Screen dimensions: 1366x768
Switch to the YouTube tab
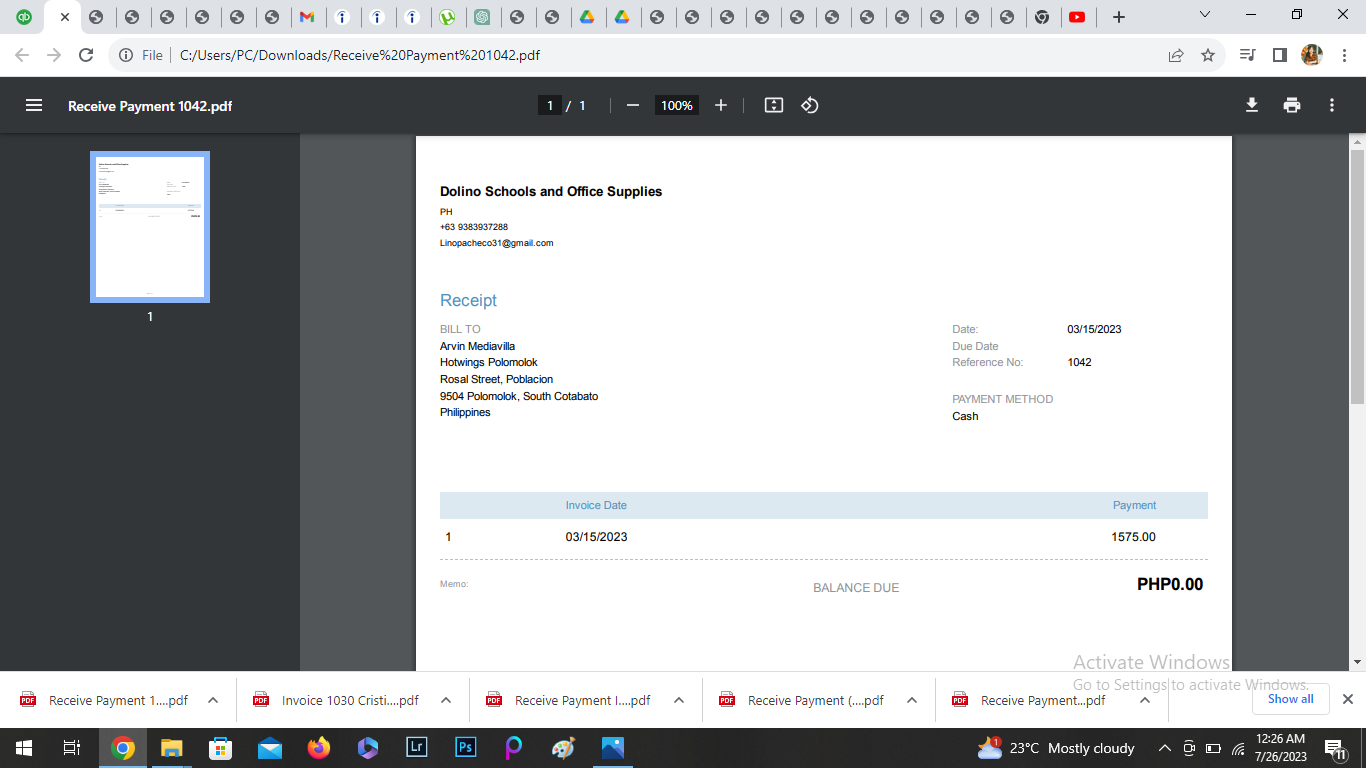[1077, 17]
